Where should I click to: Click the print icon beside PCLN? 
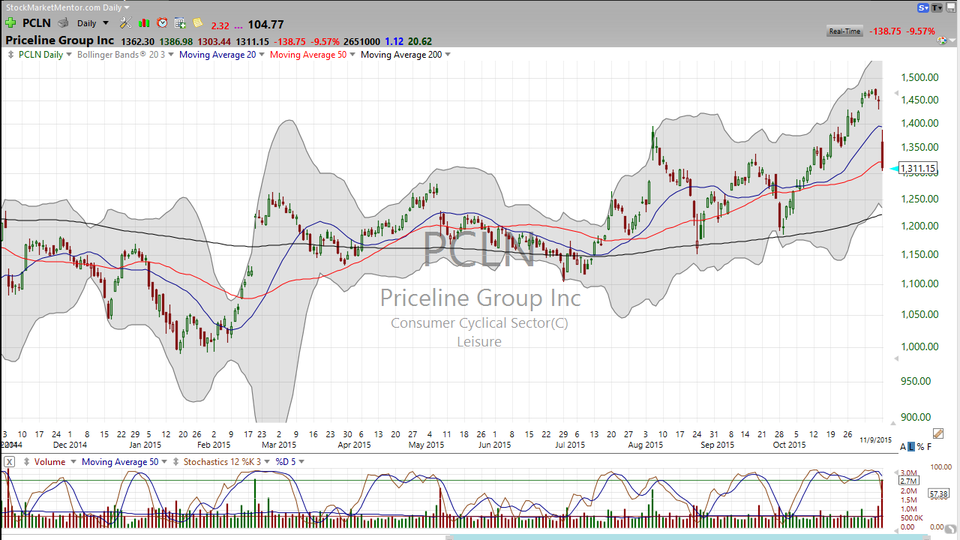pyautogui.click(x=62, y=23)
